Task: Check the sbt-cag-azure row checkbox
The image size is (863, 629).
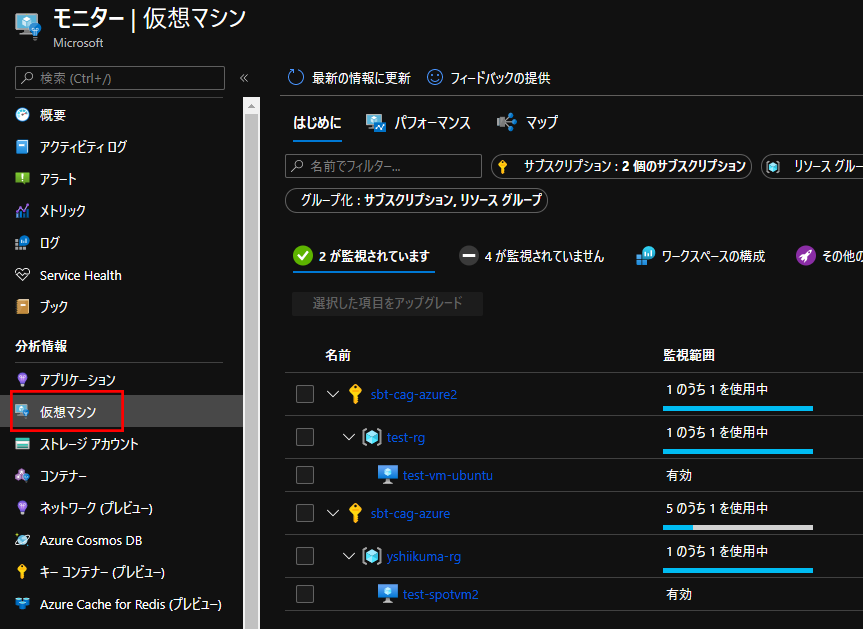Action: coord(305,513)
